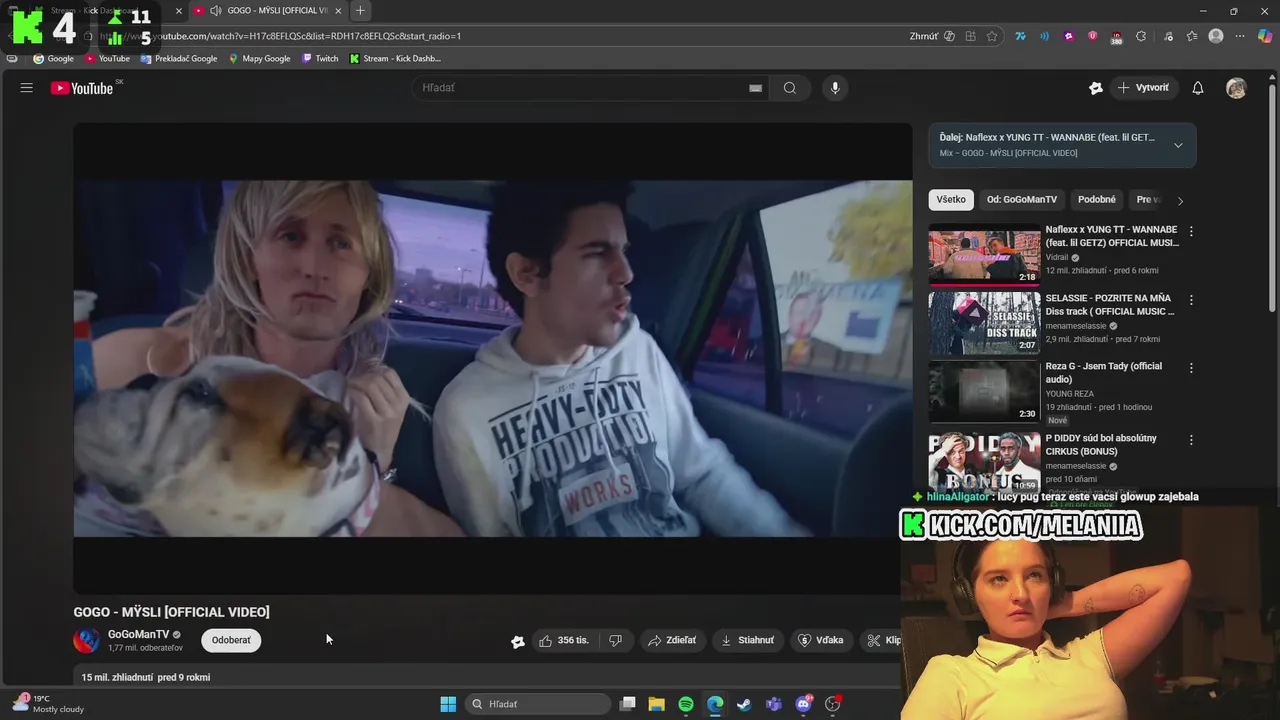Open P DIDDY súd bol absolútny CIRKUS title
1280x720 pixels.
pyautogui.click(x=1101, y=445)
